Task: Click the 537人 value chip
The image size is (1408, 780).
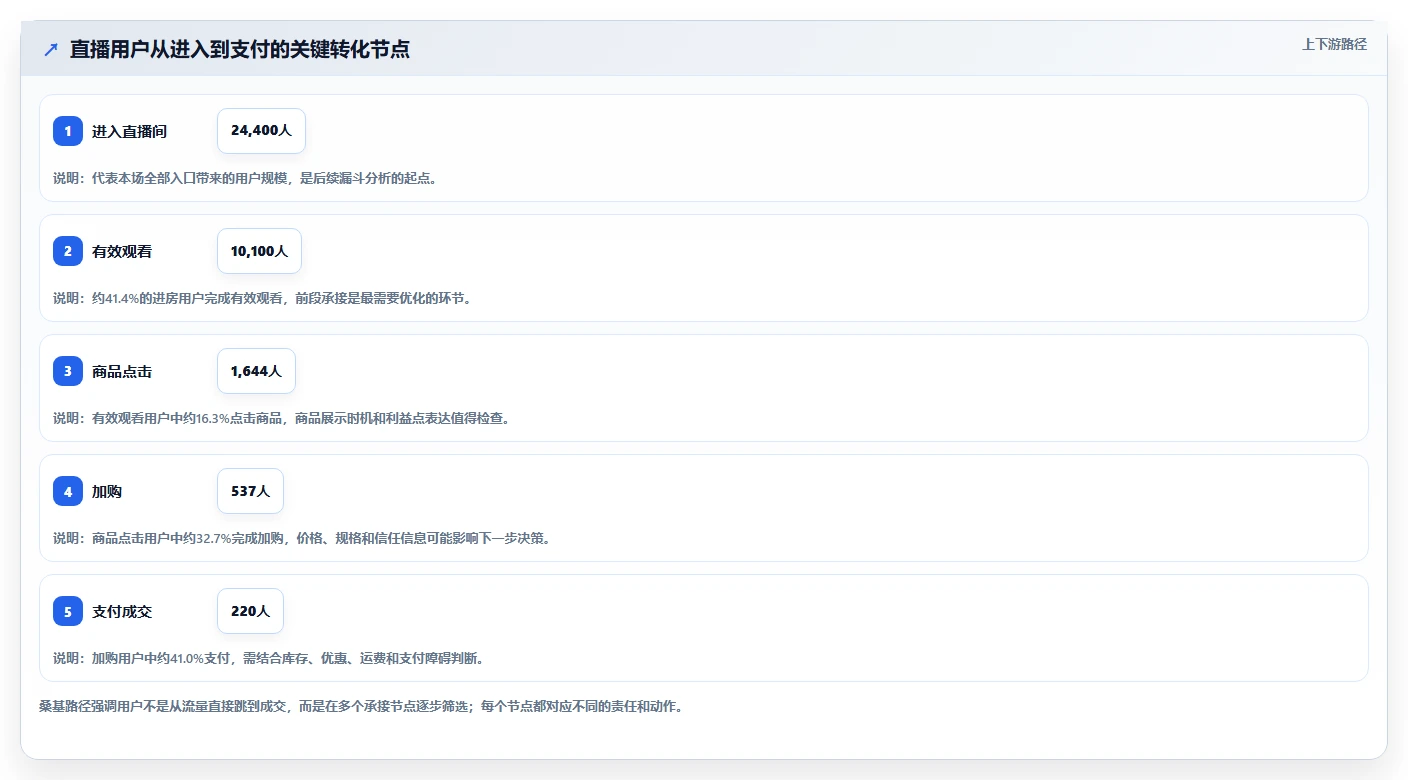Action: (x=250, y=491)
